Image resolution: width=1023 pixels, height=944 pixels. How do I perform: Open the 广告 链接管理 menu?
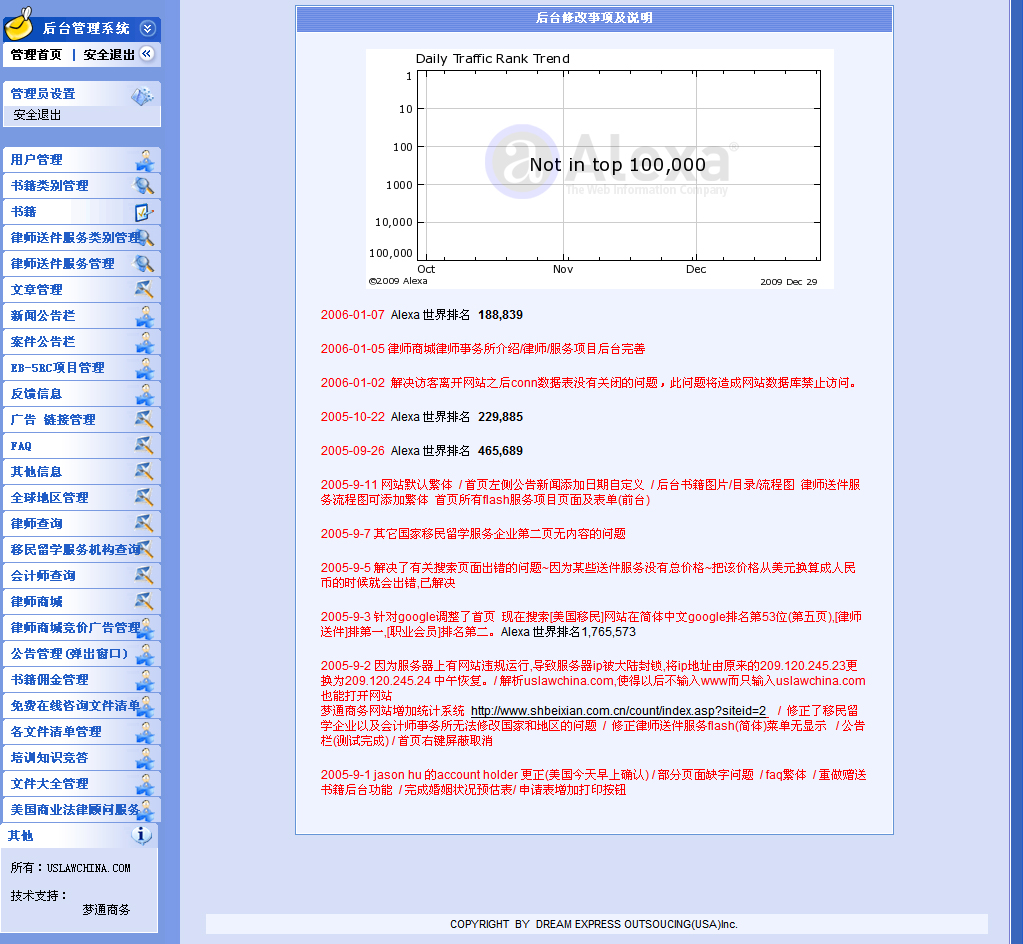(x=82, y=419)
